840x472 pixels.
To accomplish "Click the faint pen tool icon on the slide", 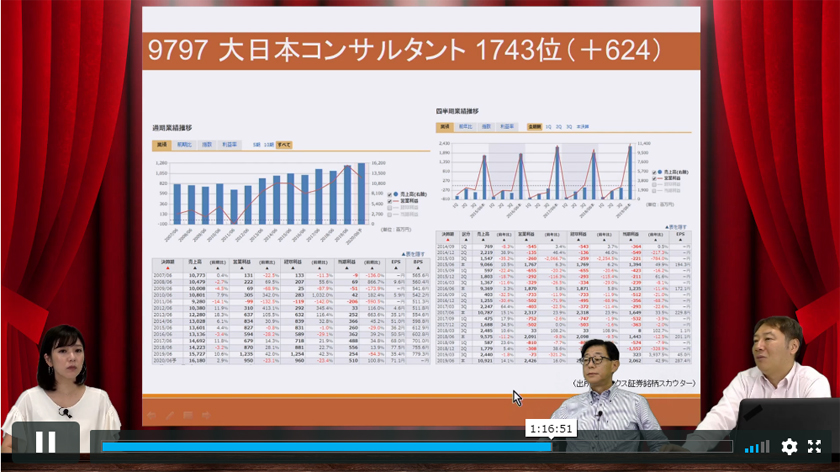I will pos(170,415).
